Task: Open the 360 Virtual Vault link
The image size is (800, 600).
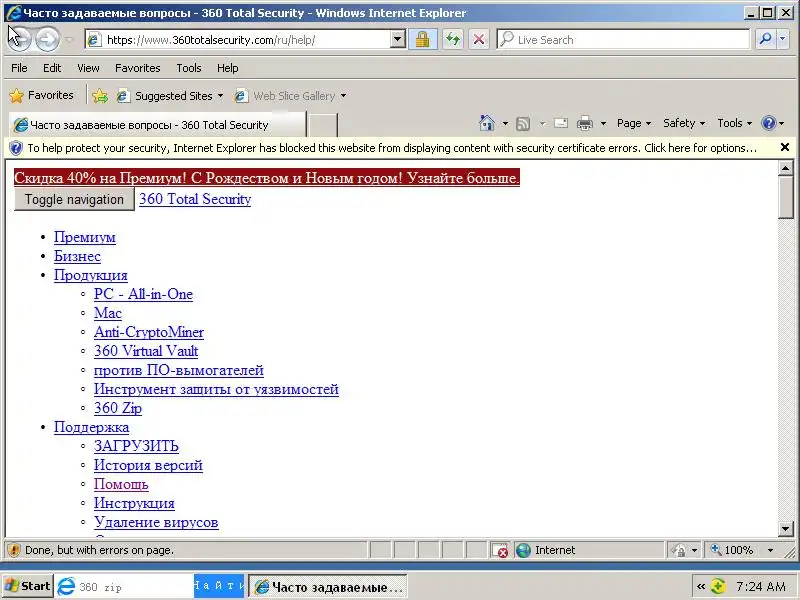Action: coord(146,351)
